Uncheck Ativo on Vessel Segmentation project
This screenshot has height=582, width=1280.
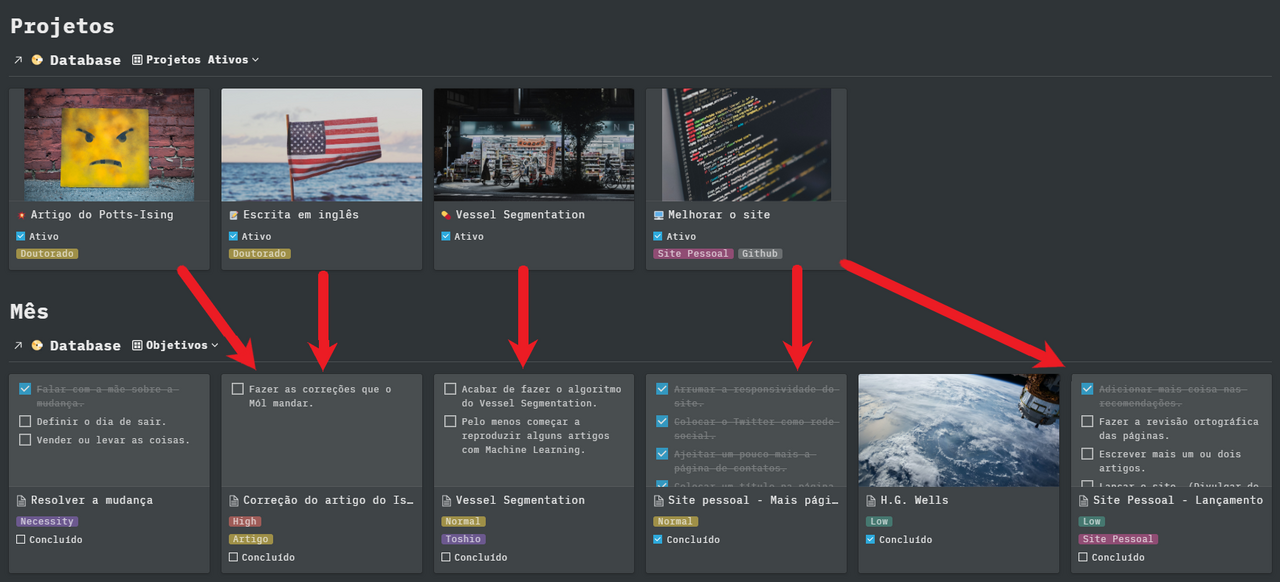coord(446,237)
